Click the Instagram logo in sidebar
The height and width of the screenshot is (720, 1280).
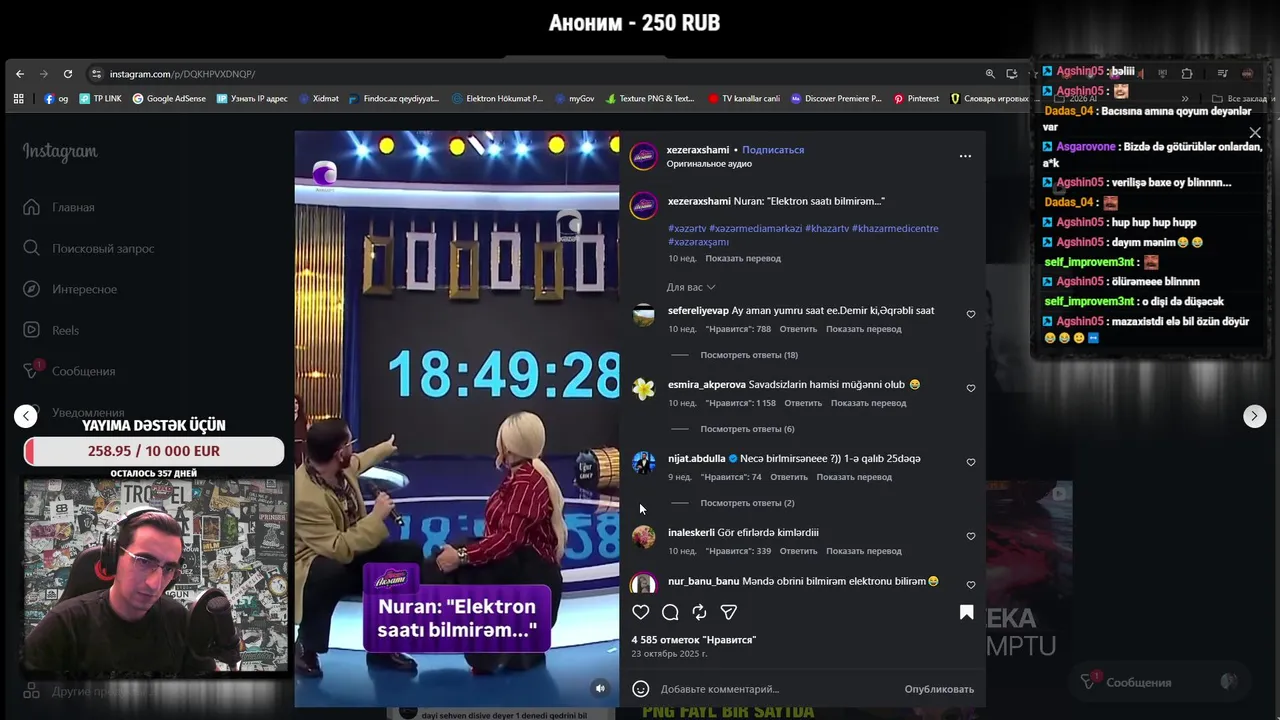(60, 152)
